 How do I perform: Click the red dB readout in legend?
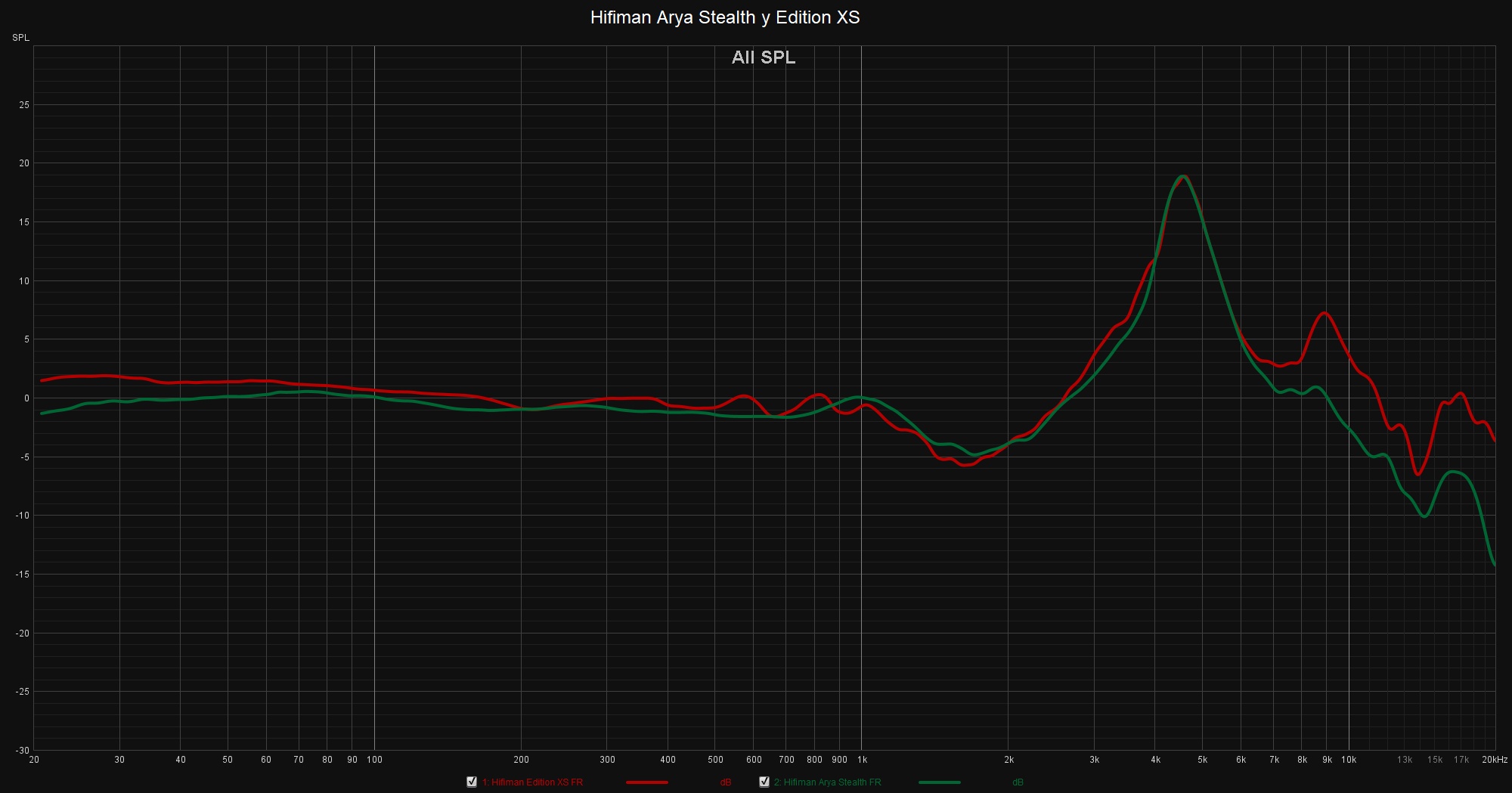[x=726, y=782]
